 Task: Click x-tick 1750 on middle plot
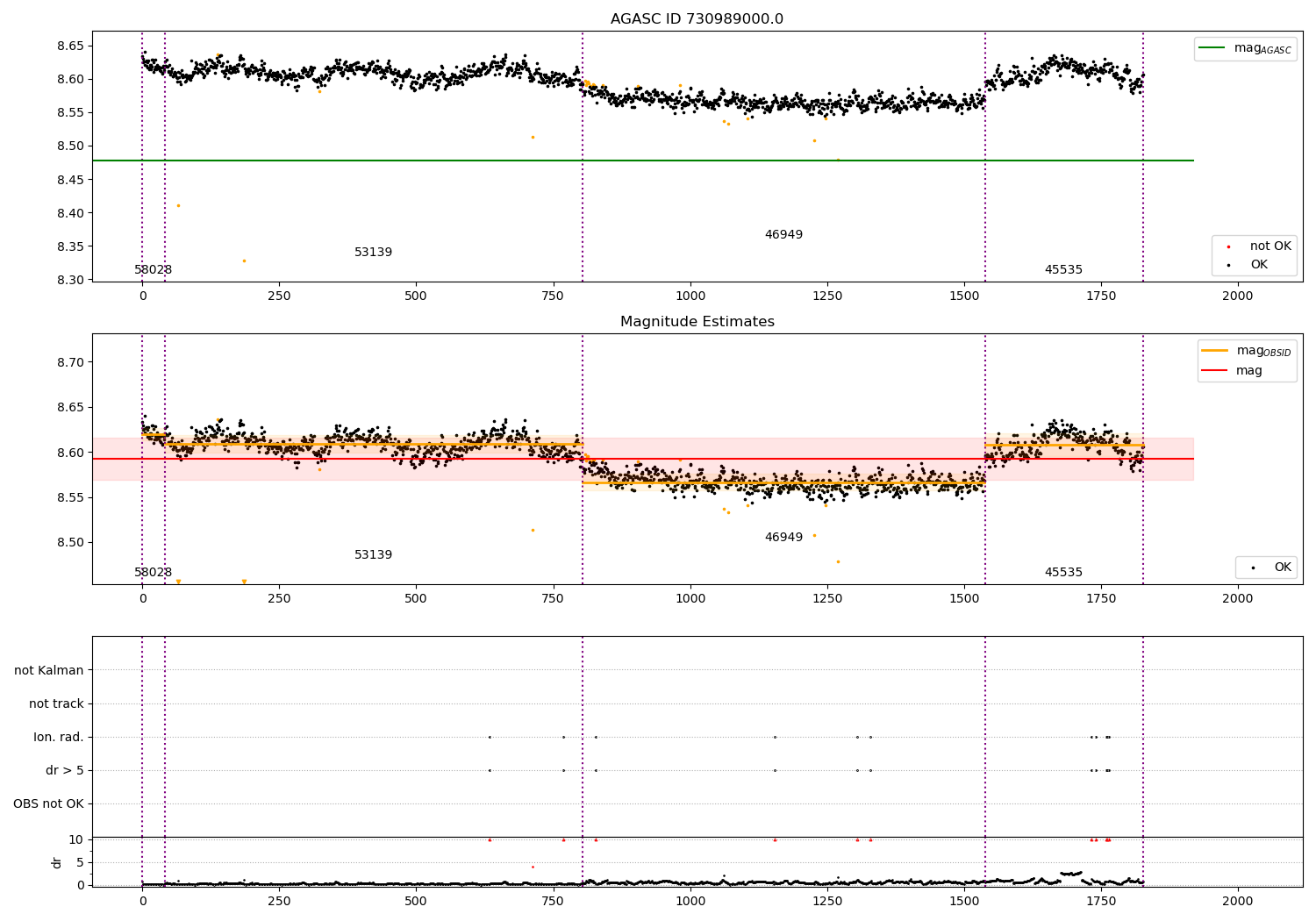tap(1101, 599)
